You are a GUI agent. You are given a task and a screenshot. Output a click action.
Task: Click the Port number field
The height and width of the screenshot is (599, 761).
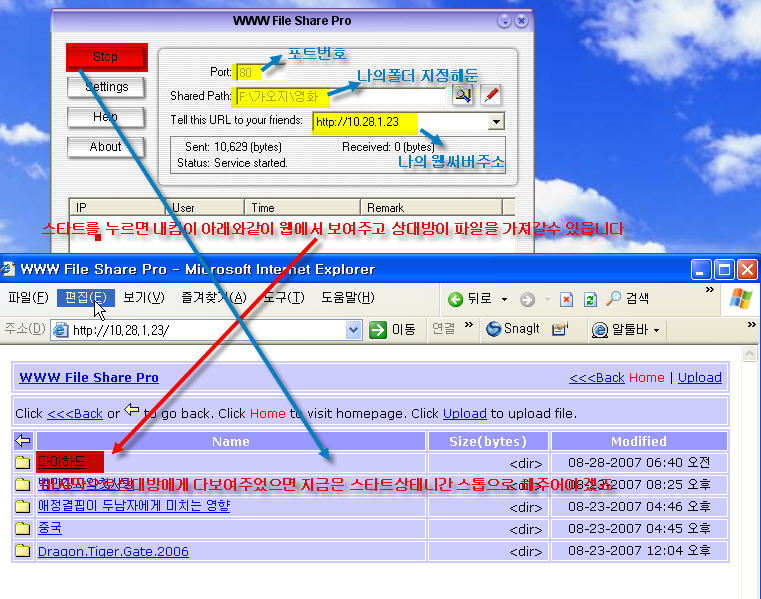(x=260, y=72)
